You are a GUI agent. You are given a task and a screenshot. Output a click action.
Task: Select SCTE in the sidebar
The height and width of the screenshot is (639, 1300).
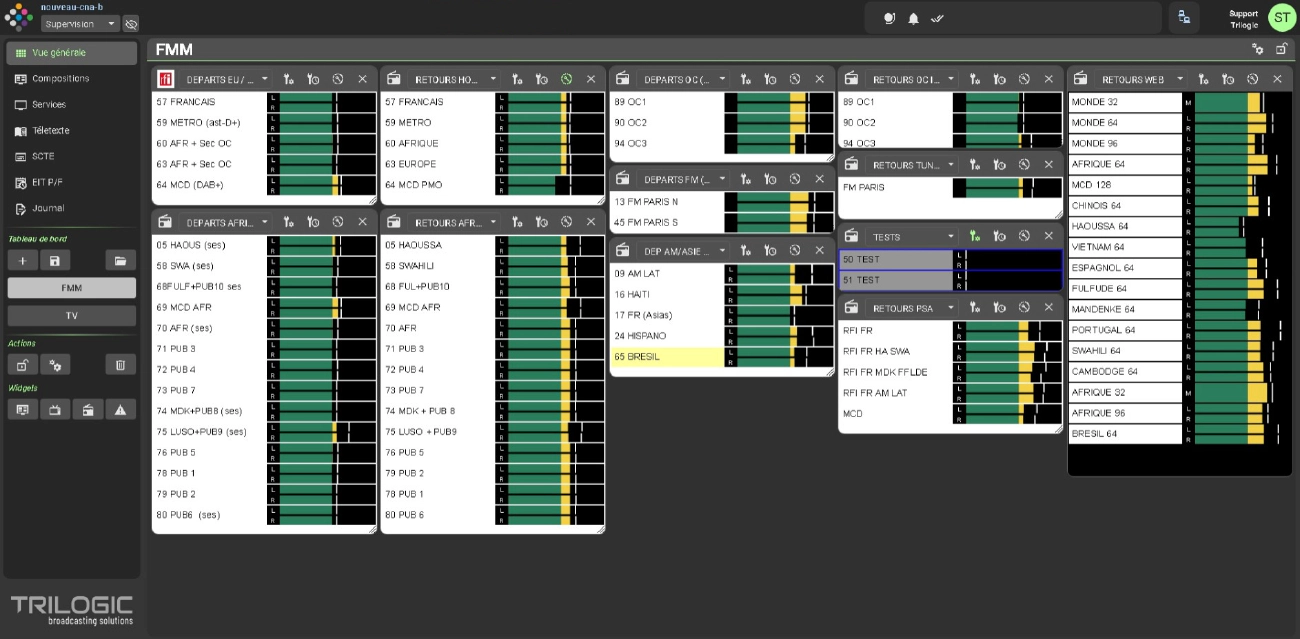[72, 157]
